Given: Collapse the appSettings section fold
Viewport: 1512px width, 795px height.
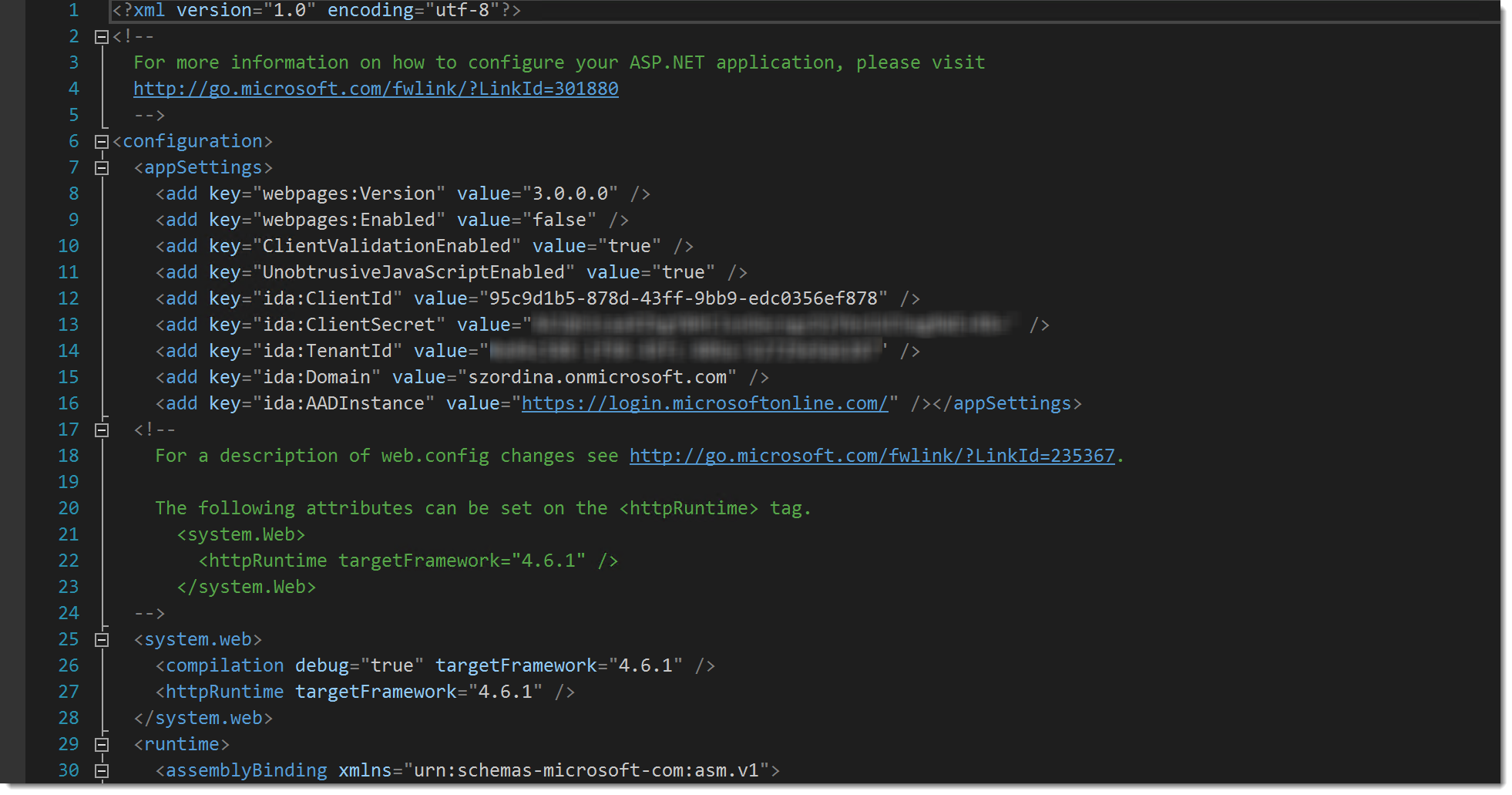Looking at the screenshot, I should point(101,168).
